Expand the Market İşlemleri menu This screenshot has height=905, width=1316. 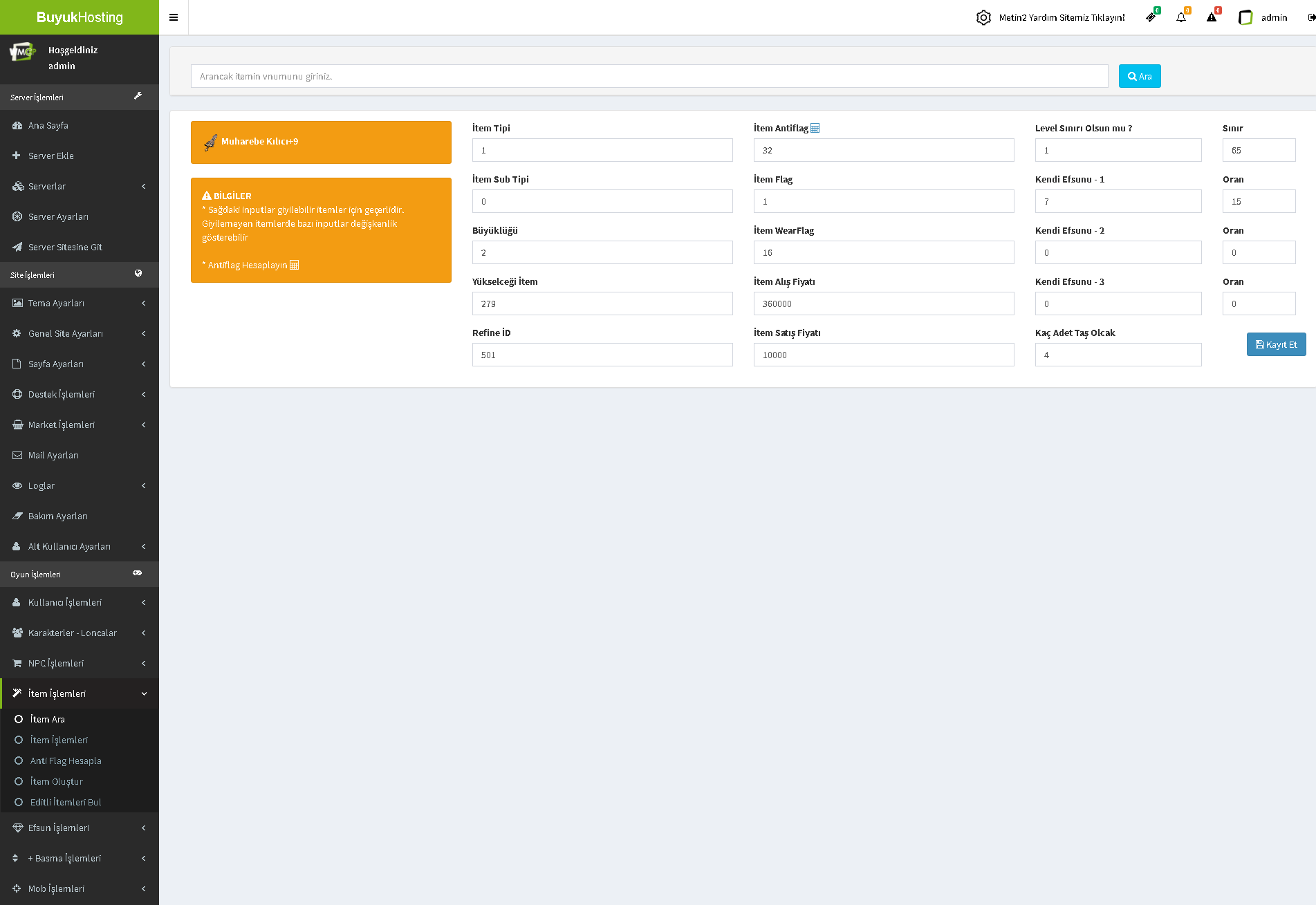click(x=80, y=424)
